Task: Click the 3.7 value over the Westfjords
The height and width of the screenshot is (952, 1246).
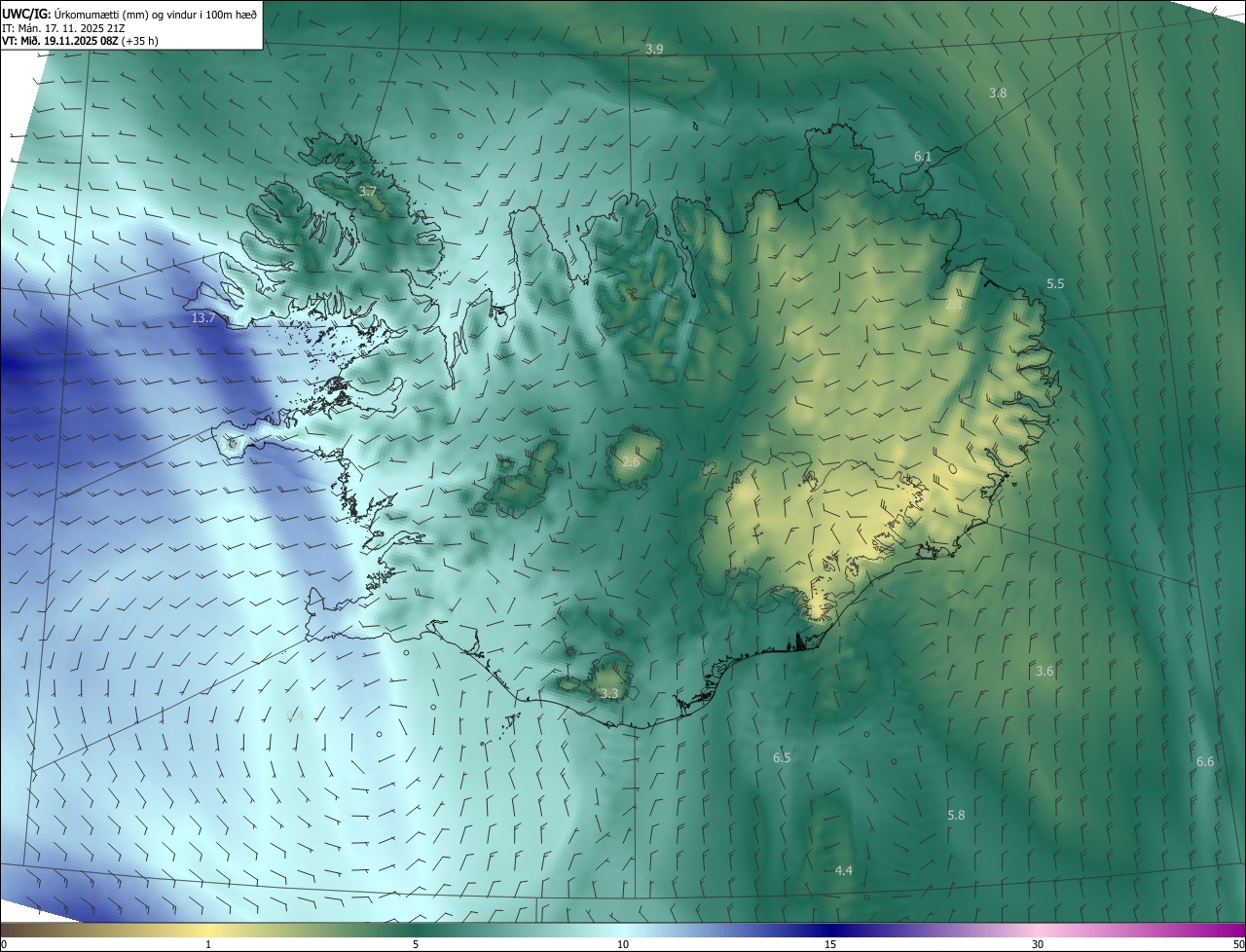Action: (x=368, y=192)
